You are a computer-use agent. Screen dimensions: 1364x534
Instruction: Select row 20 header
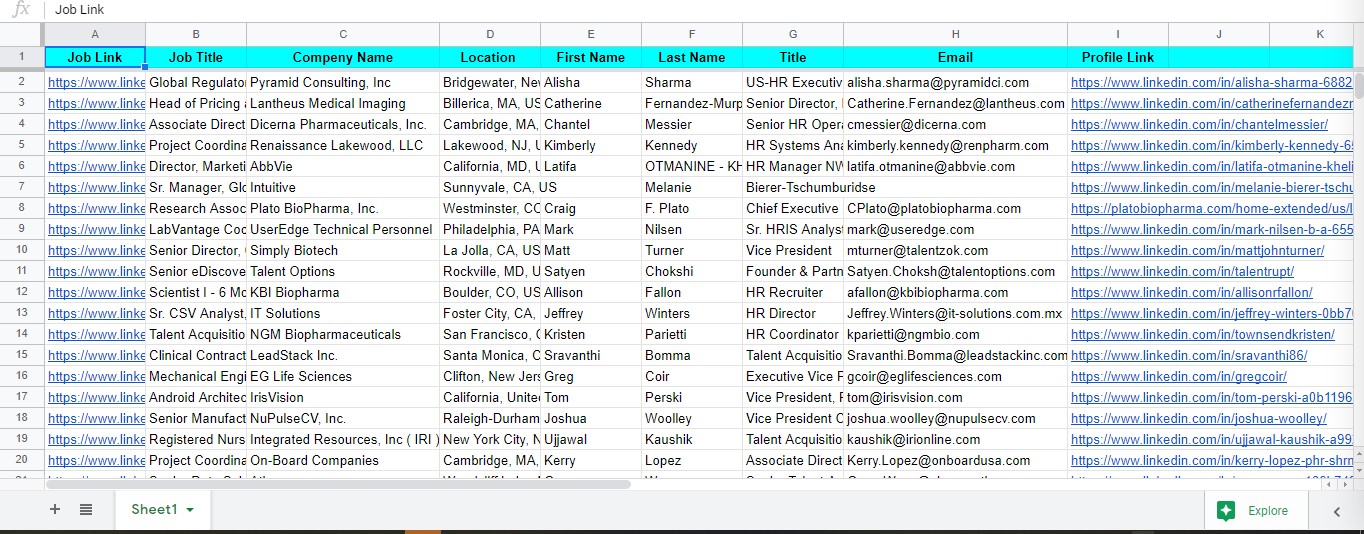click(x=22, y=460)
